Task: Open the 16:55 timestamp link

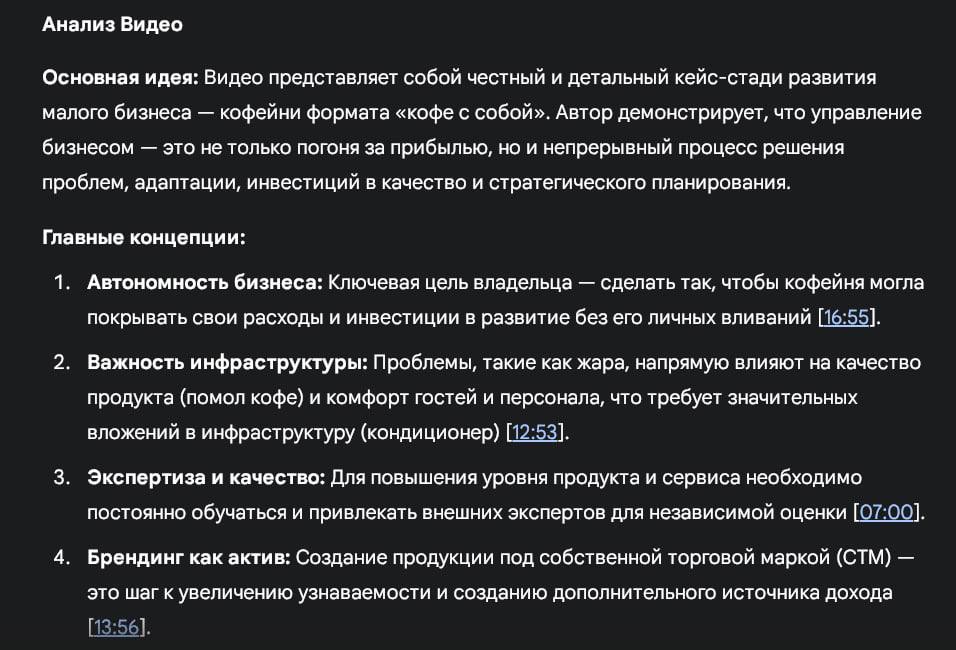Action: tap(847, 318)
